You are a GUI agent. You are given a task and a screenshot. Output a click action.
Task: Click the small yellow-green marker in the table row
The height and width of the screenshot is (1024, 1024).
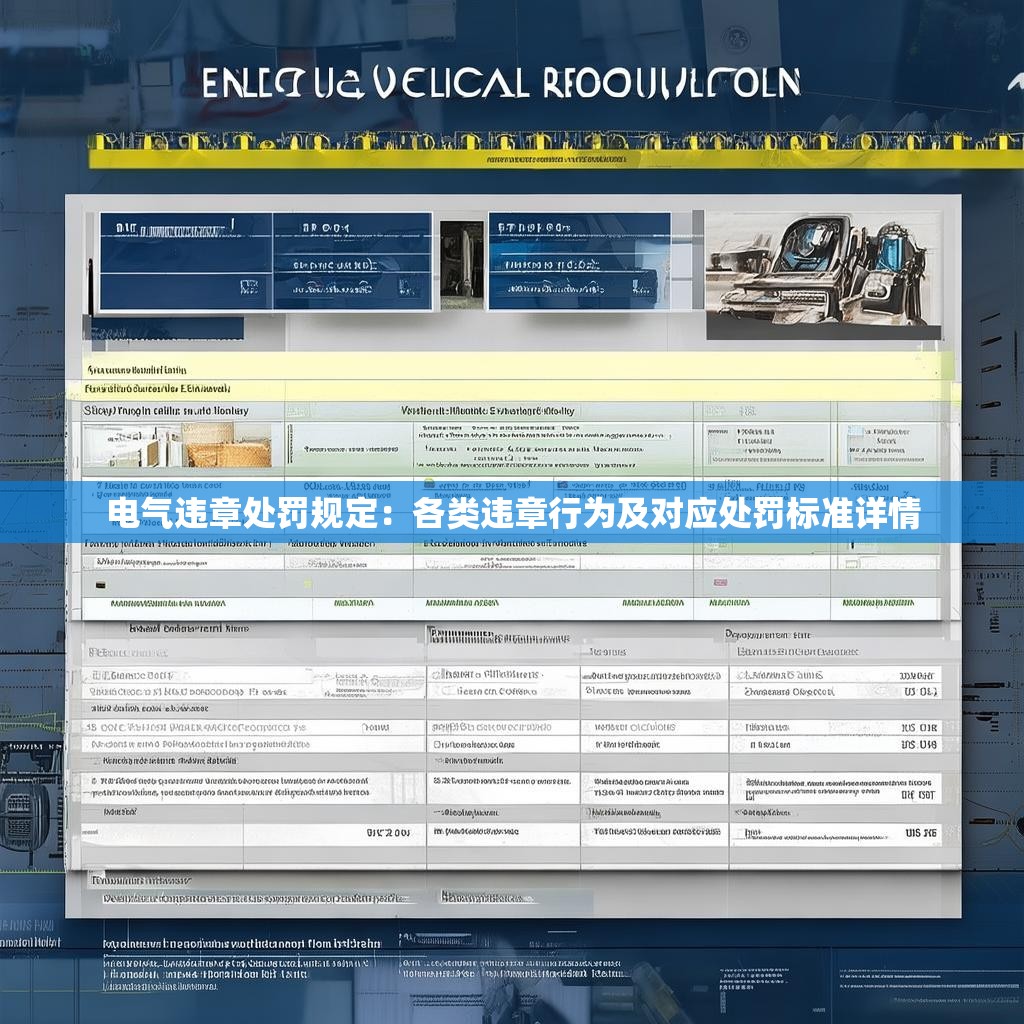308,583
